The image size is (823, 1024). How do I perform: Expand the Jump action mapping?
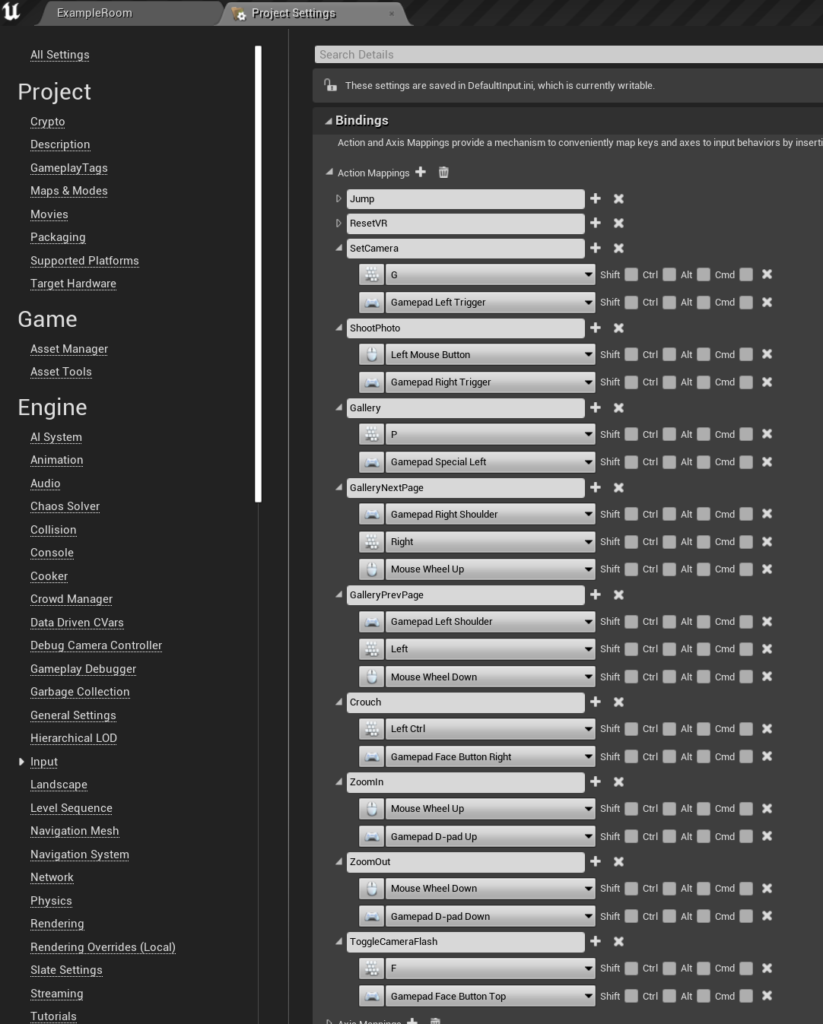(339, 199)
